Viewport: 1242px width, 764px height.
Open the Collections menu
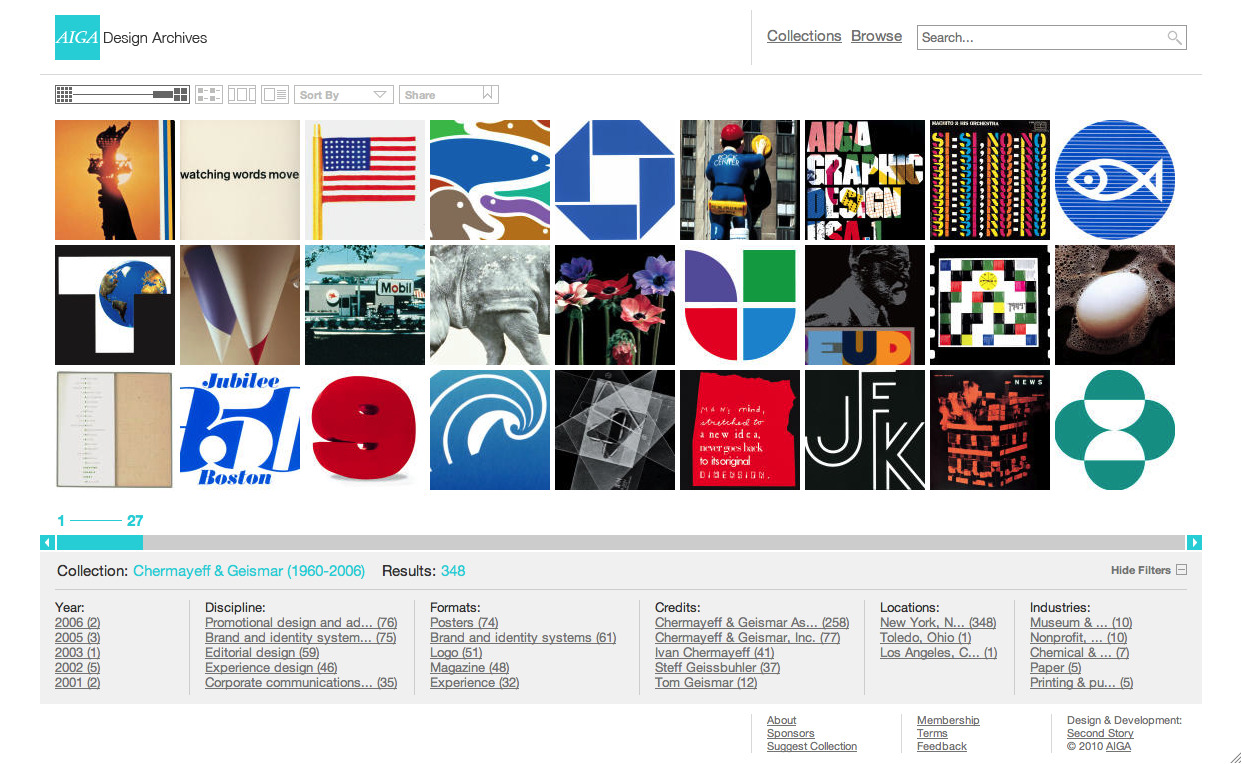point(804,36)
